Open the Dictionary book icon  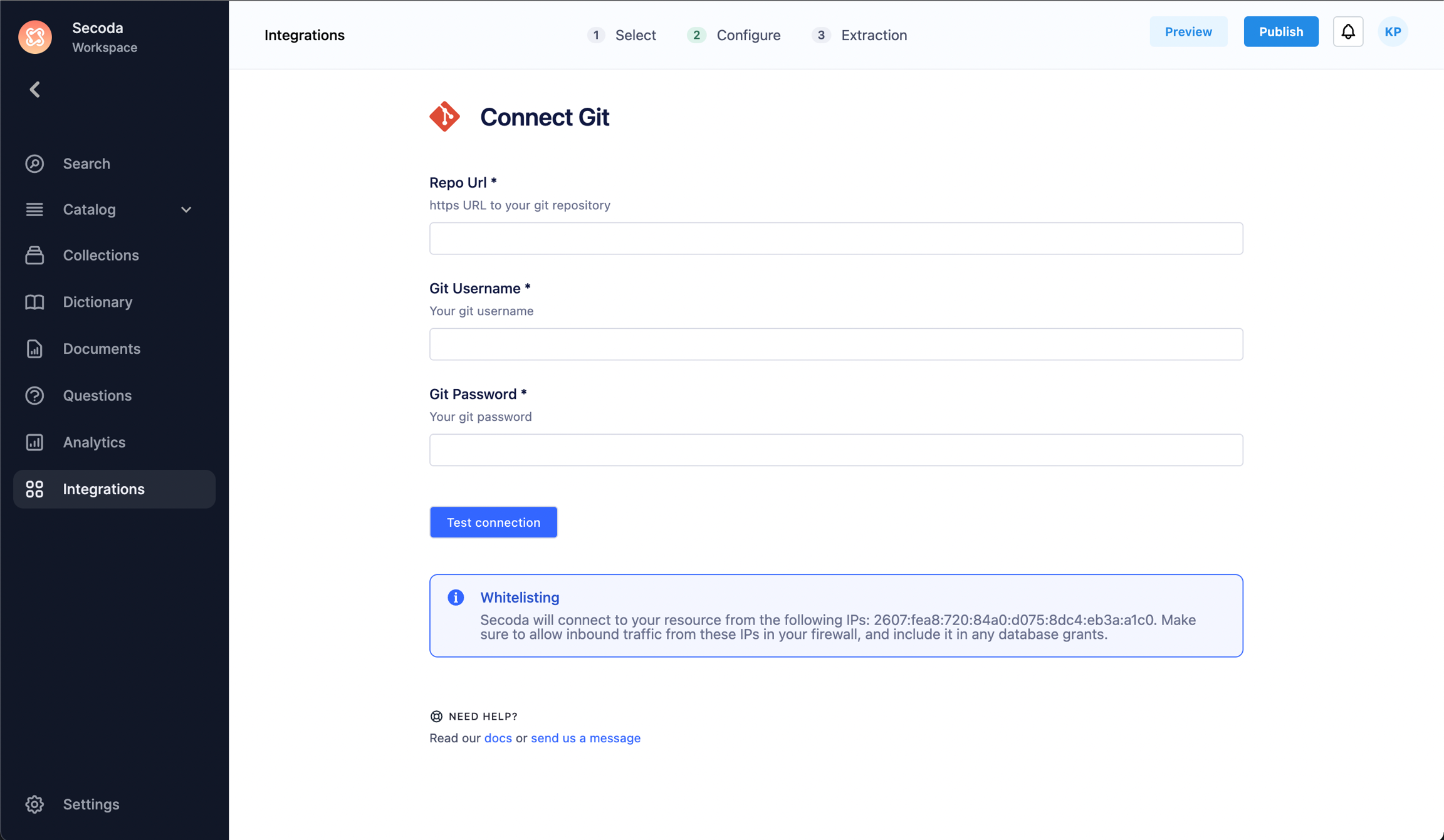34,302
